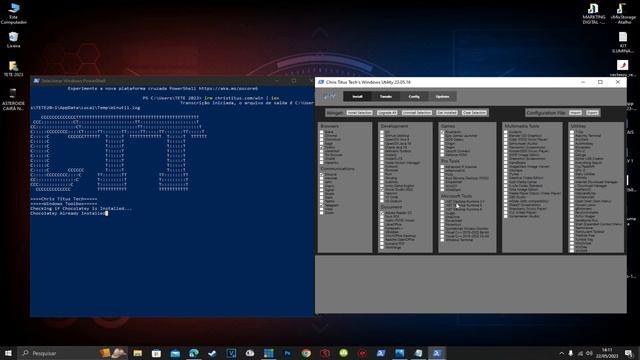Open Microsoft Store from the taskbar
The height and width of the screenshot is (360, 640).
pos(156,353)
